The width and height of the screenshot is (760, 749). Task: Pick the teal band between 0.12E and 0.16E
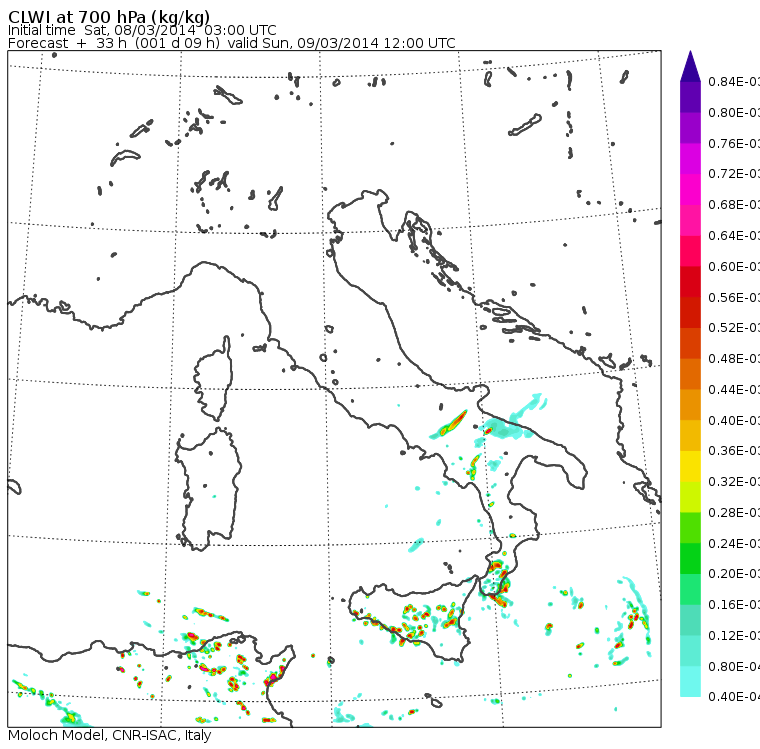click(x=690, y=621)
